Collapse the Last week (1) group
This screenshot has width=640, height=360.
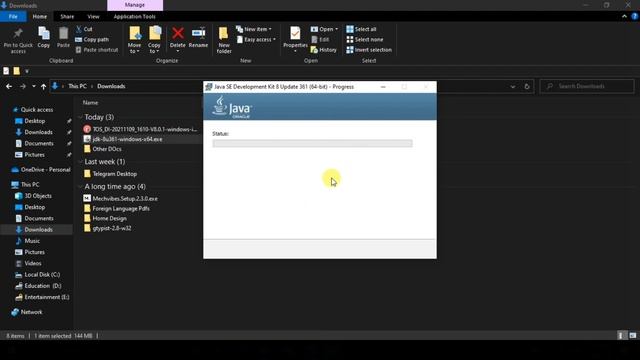tap(80, 162)
